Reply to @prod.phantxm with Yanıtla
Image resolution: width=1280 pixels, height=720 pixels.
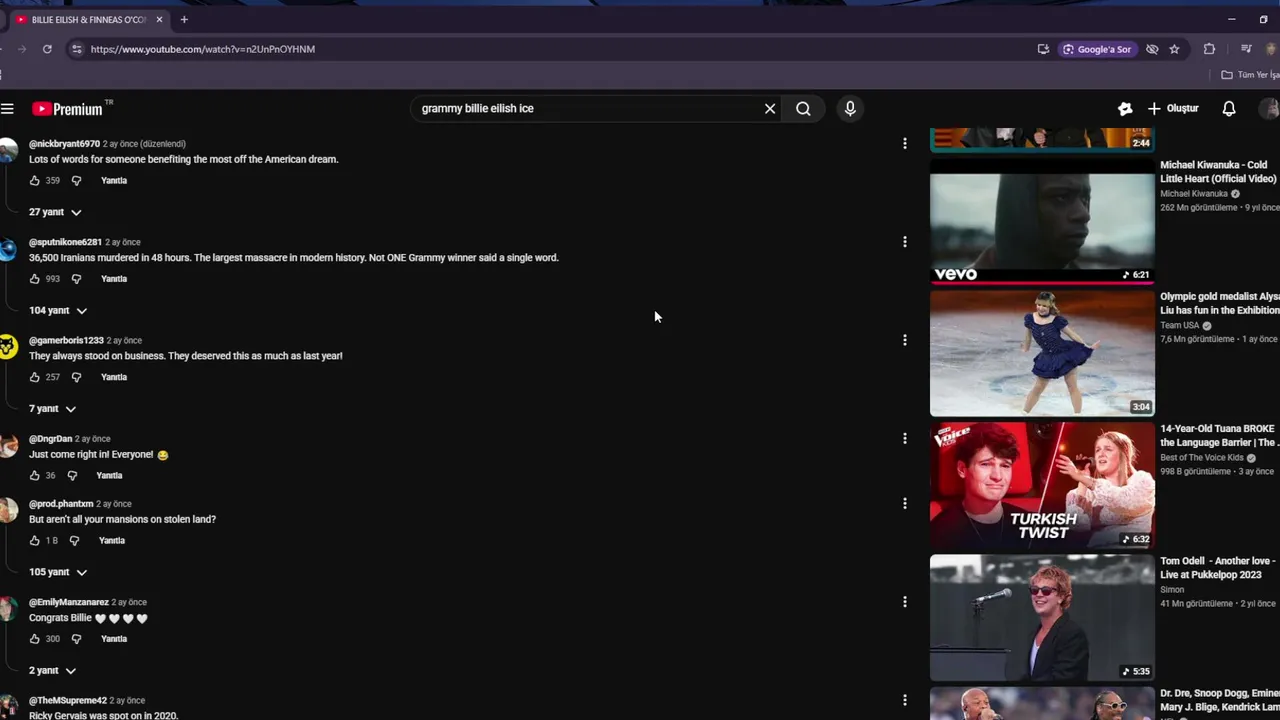coord(112,540)
